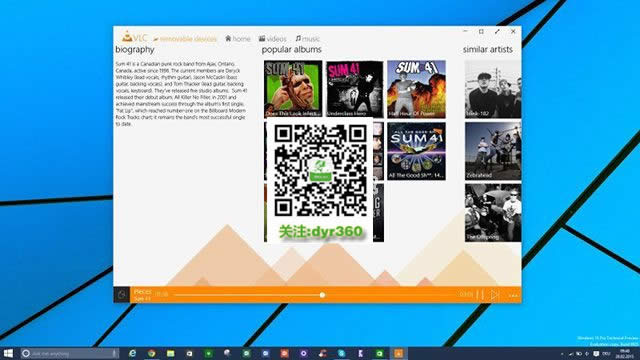This screenshot has width=640, height=360.
Task: Open the All The Good Sh** album
Action: 416,151
